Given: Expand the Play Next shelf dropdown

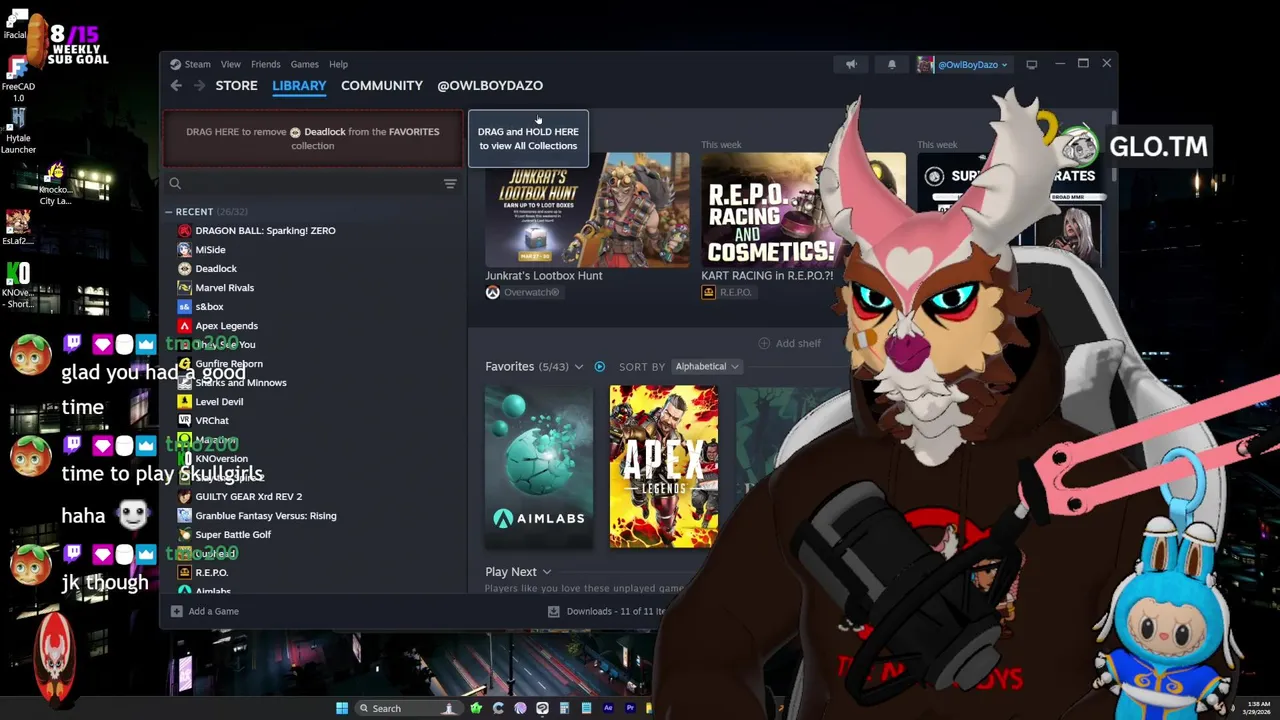Looking at the screenshot, I should (546, 572).
